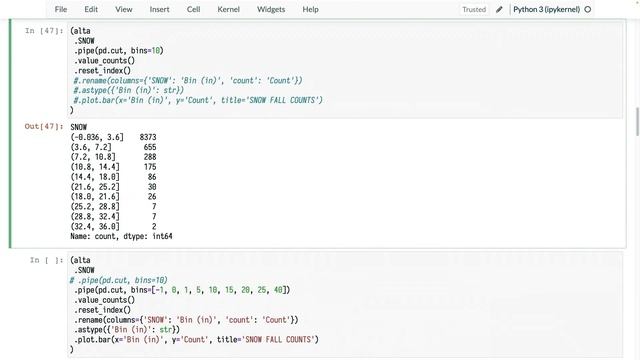The image size is (640, 360).
Task: Click the pencil edit mode icon
Action: (499, 9)
